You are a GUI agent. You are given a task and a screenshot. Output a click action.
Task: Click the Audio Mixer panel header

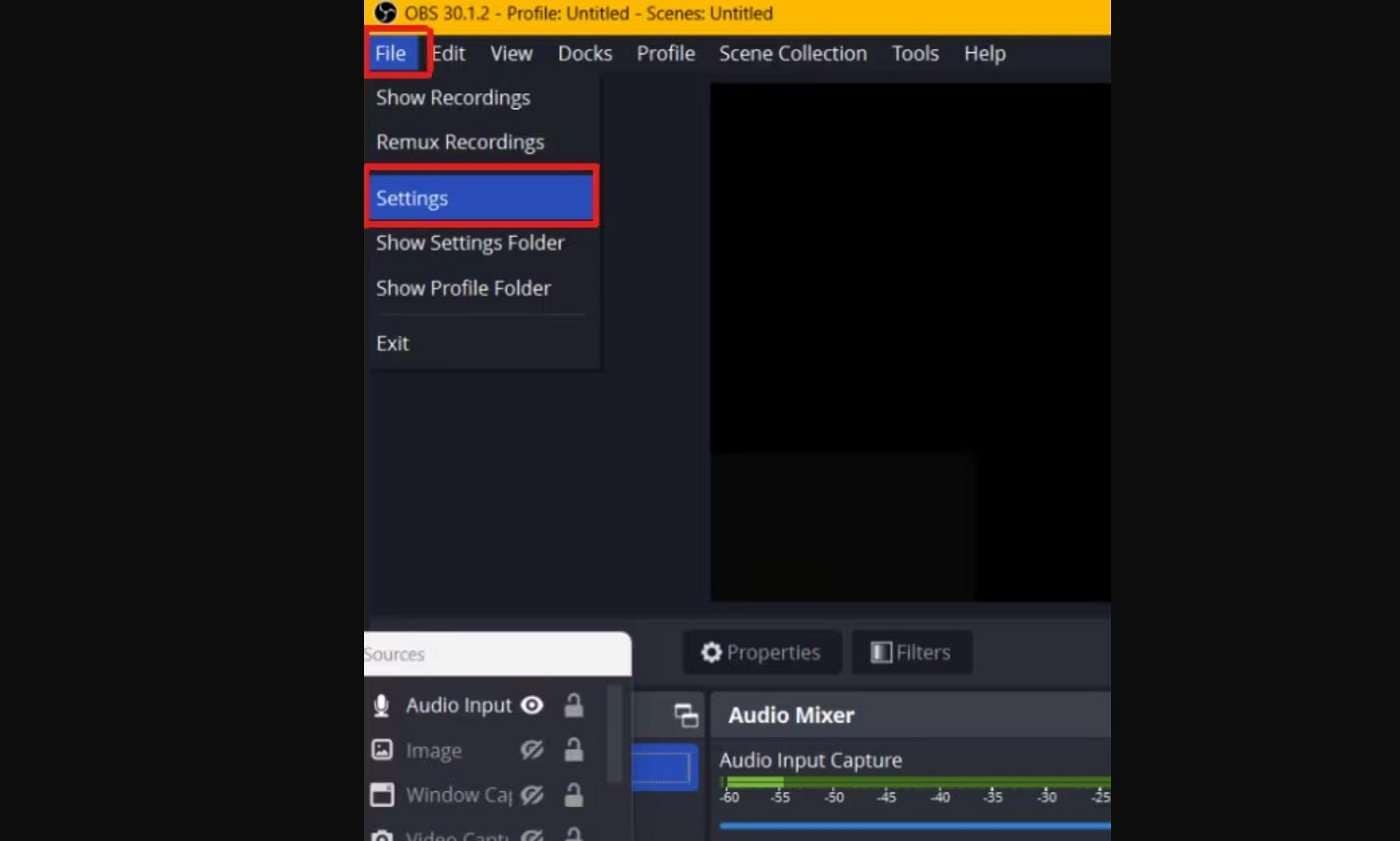coord(910,715)
